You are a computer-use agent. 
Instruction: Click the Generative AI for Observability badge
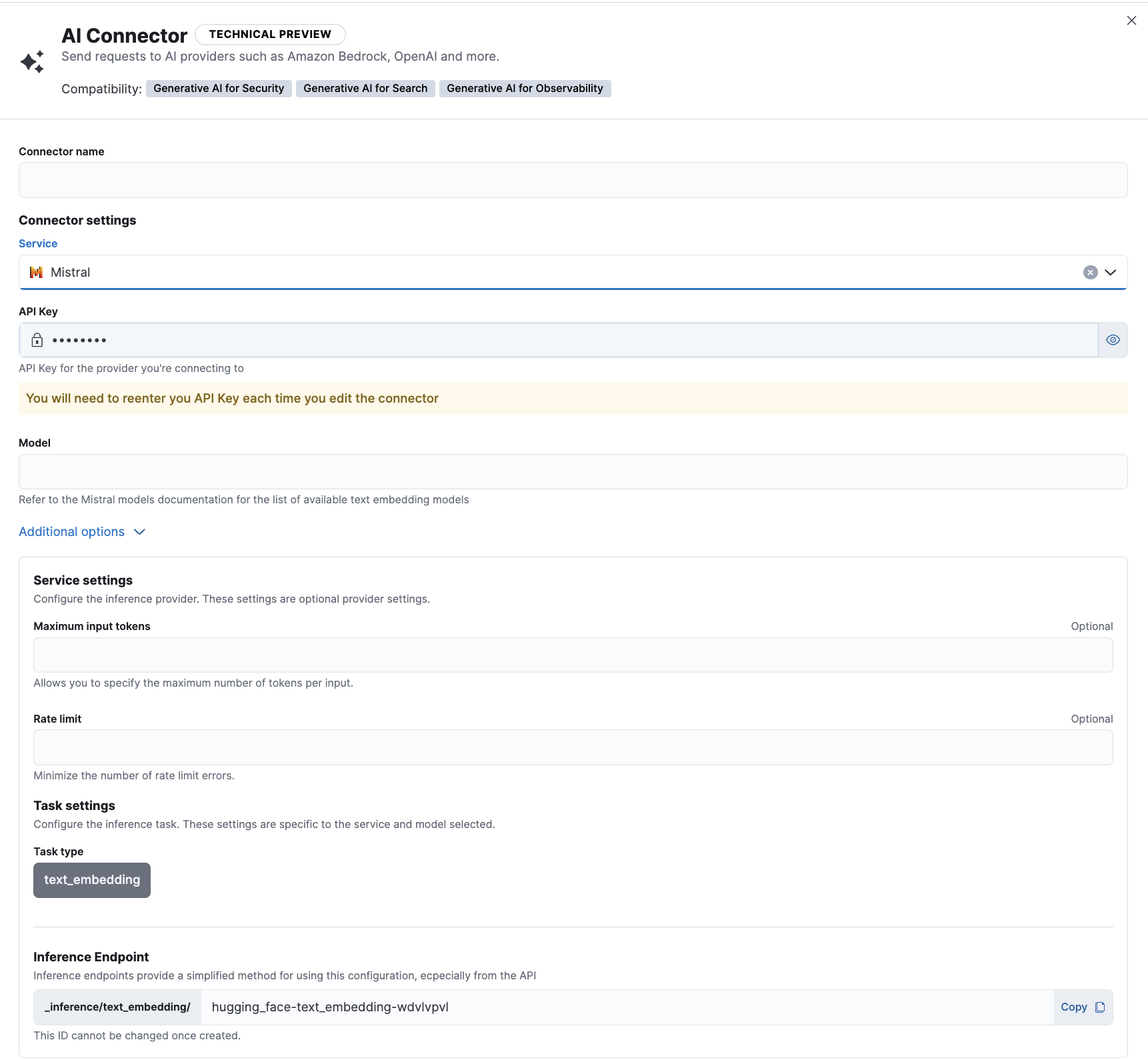(x=525, y=89)
